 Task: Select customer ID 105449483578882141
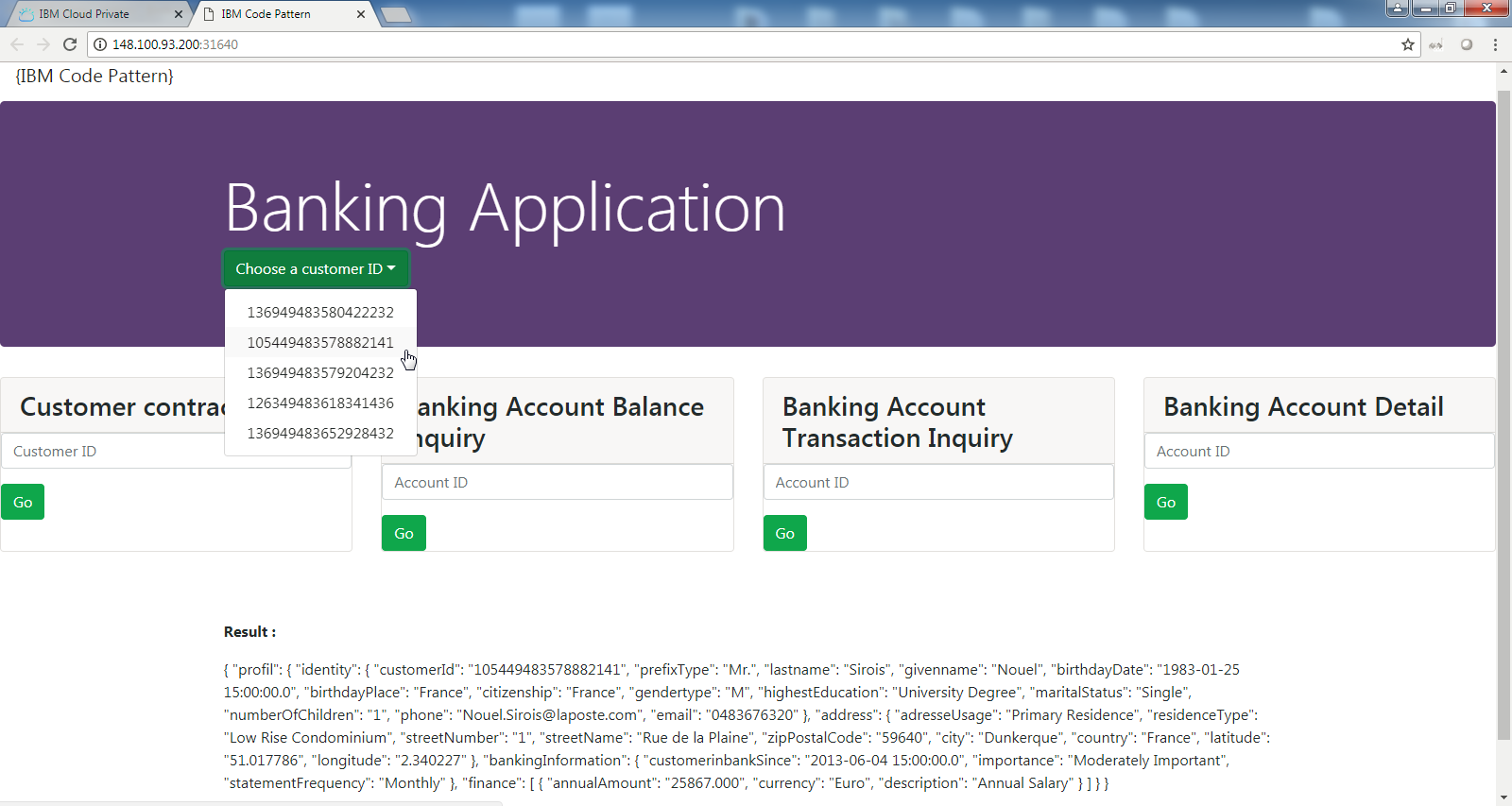point(320,342)
